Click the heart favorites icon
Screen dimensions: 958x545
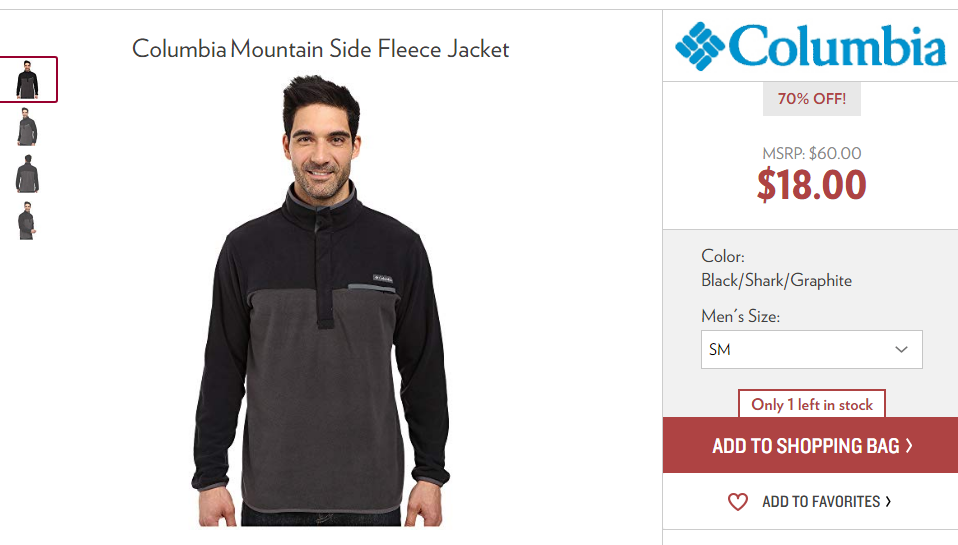[x=737, y=502]
